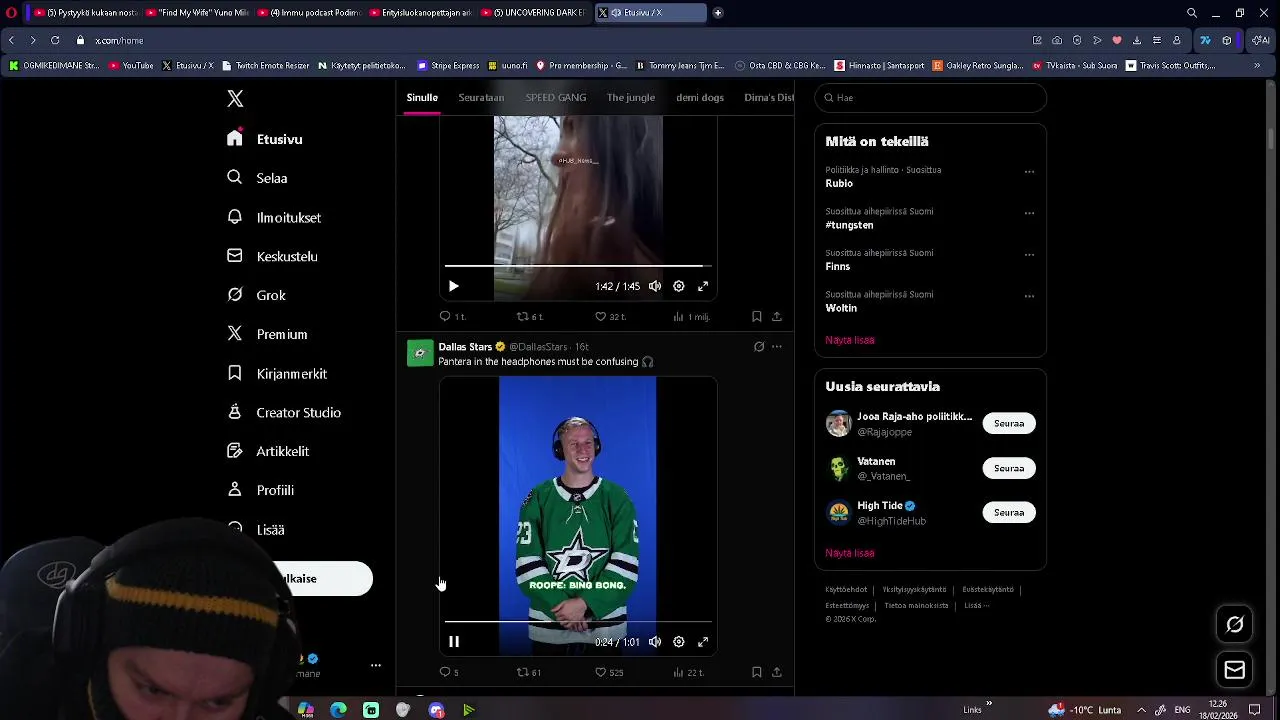Switch to The jungle tab
Viewport: 1280px width, 720px height.
tap(631, 97)
